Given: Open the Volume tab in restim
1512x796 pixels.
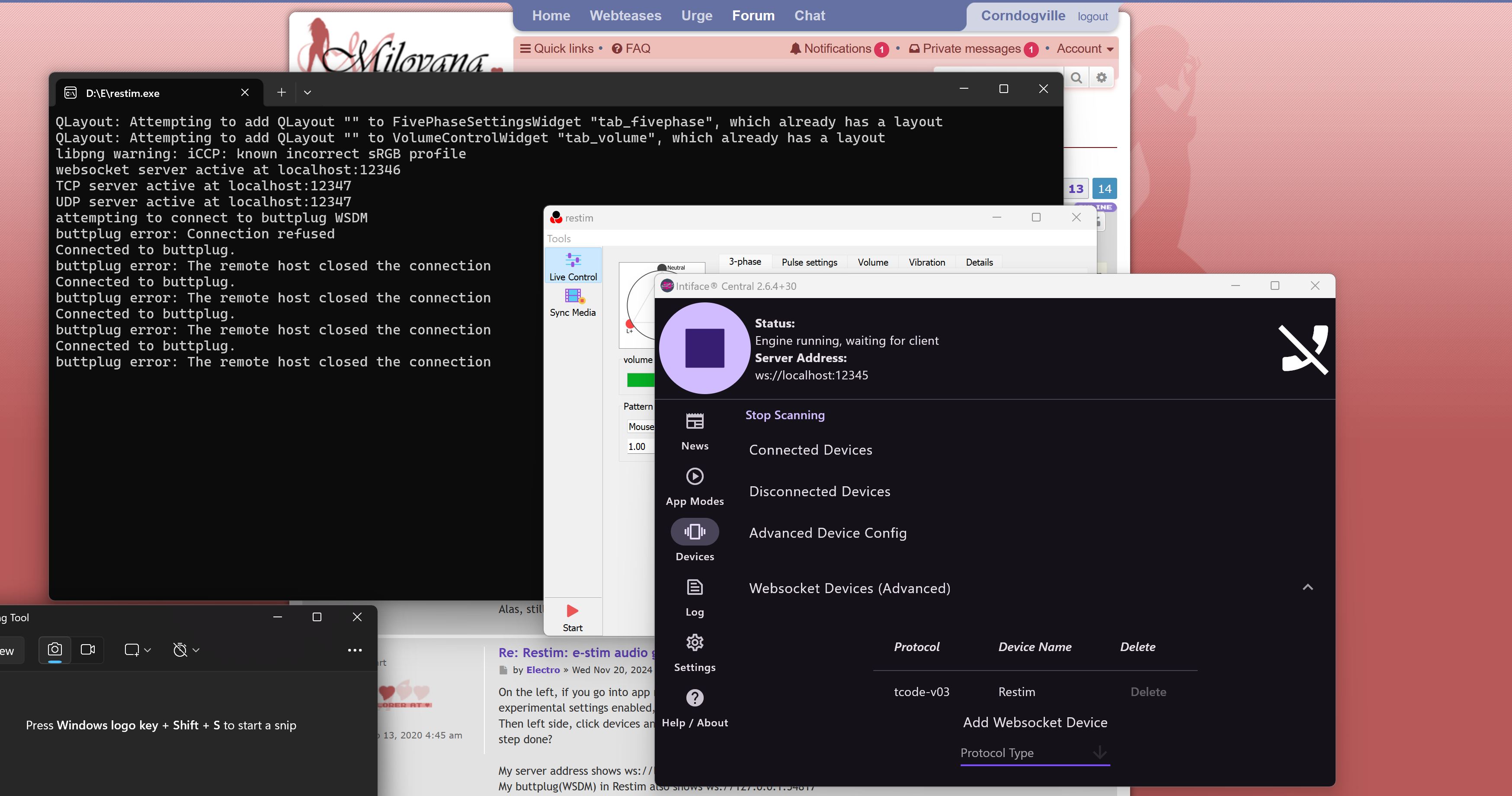Looking at the screenshot, I should [873, 263].
